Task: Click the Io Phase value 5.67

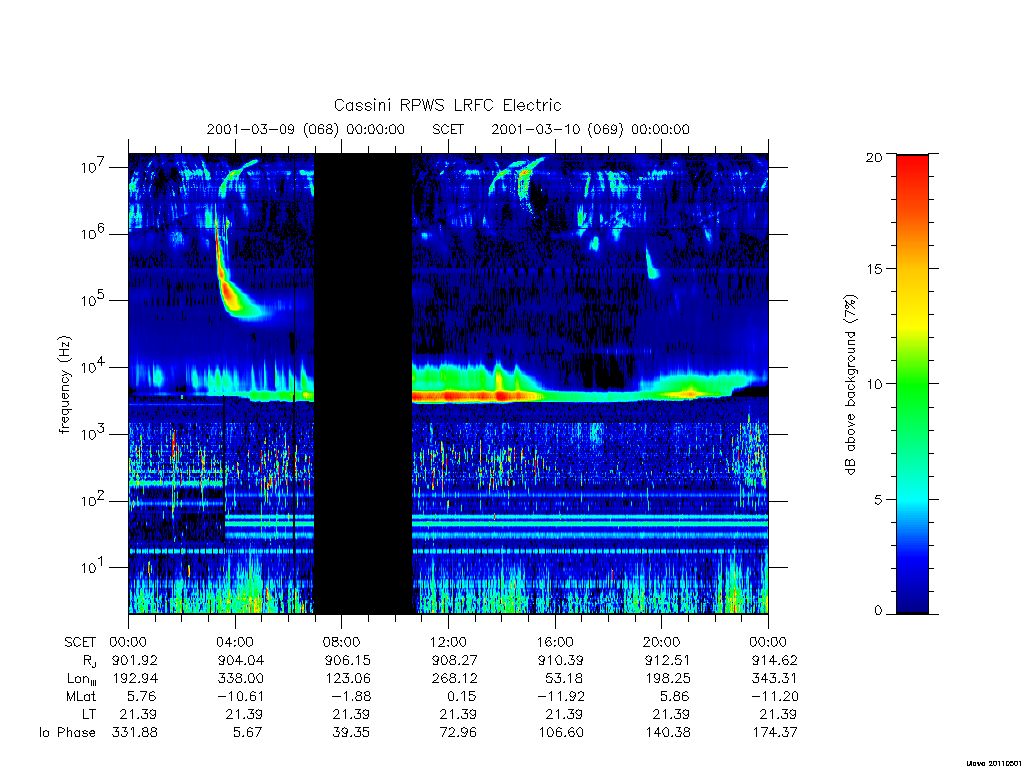Action: [248, 732]
